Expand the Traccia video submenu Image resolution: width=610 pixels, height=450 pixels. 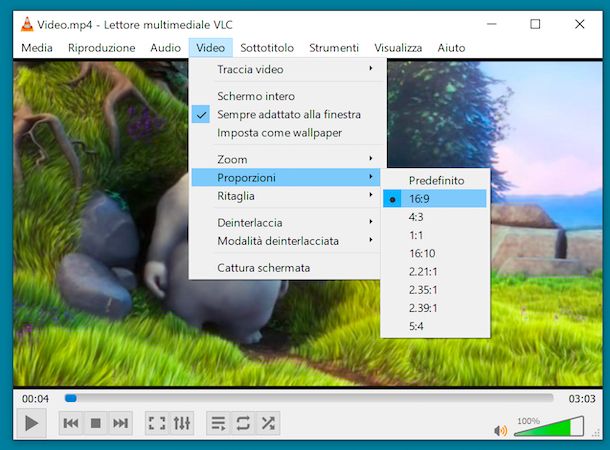(285, 69)
